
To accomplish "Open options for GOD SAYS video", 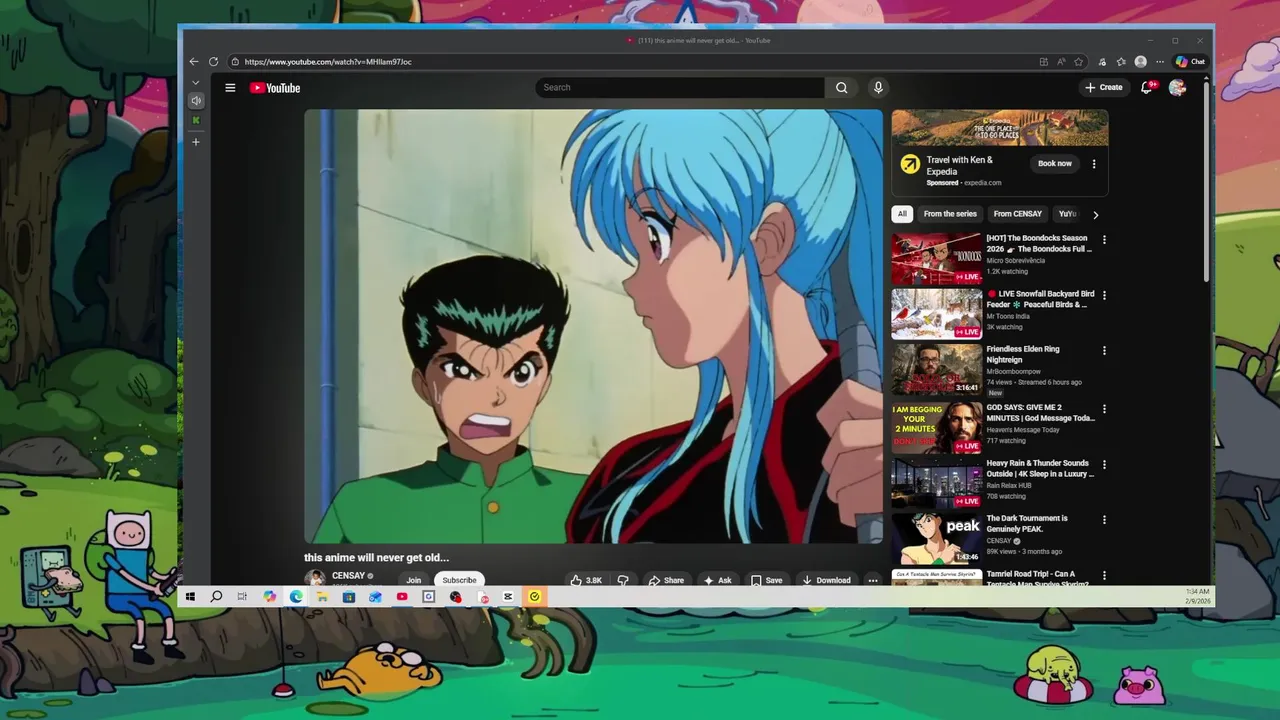I will (1104, 409).
